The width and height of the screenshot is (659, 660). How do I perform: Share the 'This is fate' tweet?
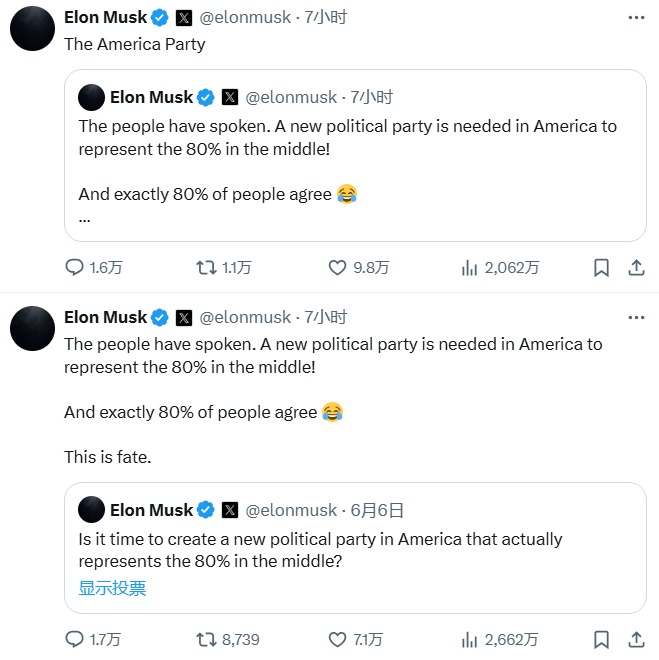(x=636, y=639)
